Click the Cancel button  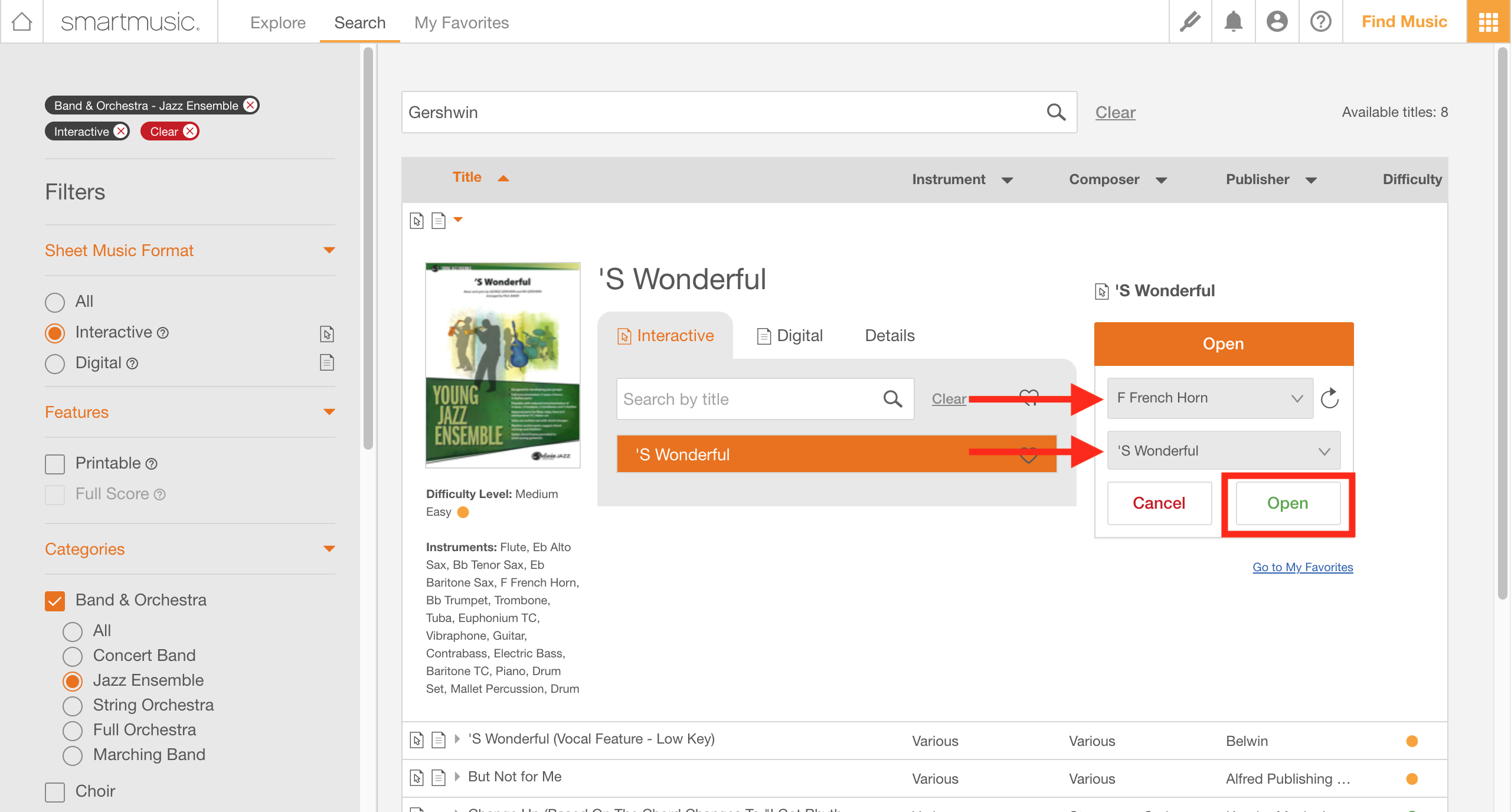click(1159, 503)
